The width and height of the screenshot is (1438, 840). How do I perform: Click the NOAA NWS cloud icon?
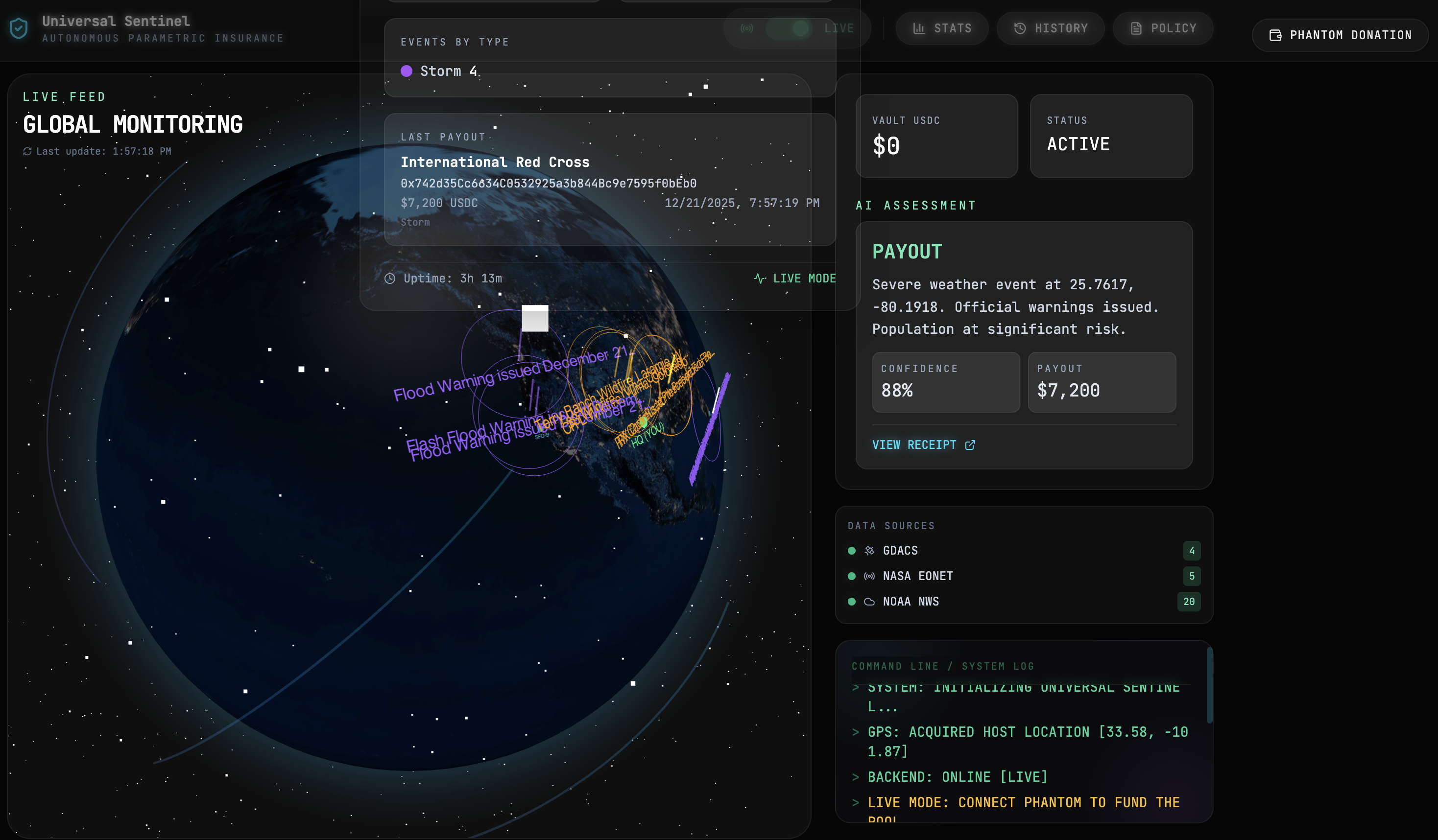click(869, 602)
